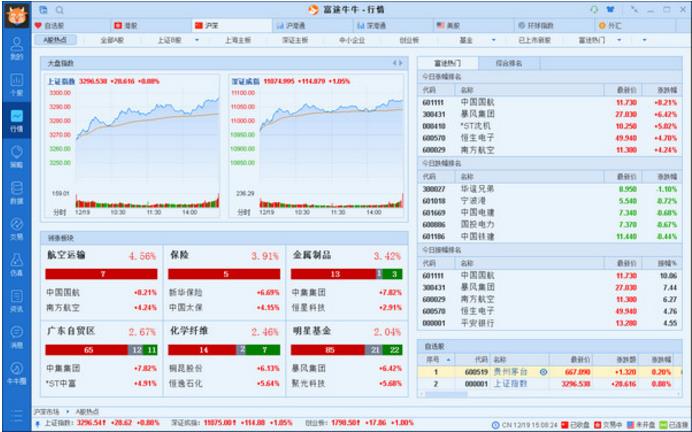The height and width of the screenshot is (432, 692).
Task: Switch to the 港股 market tab
Action: [126, 24]
